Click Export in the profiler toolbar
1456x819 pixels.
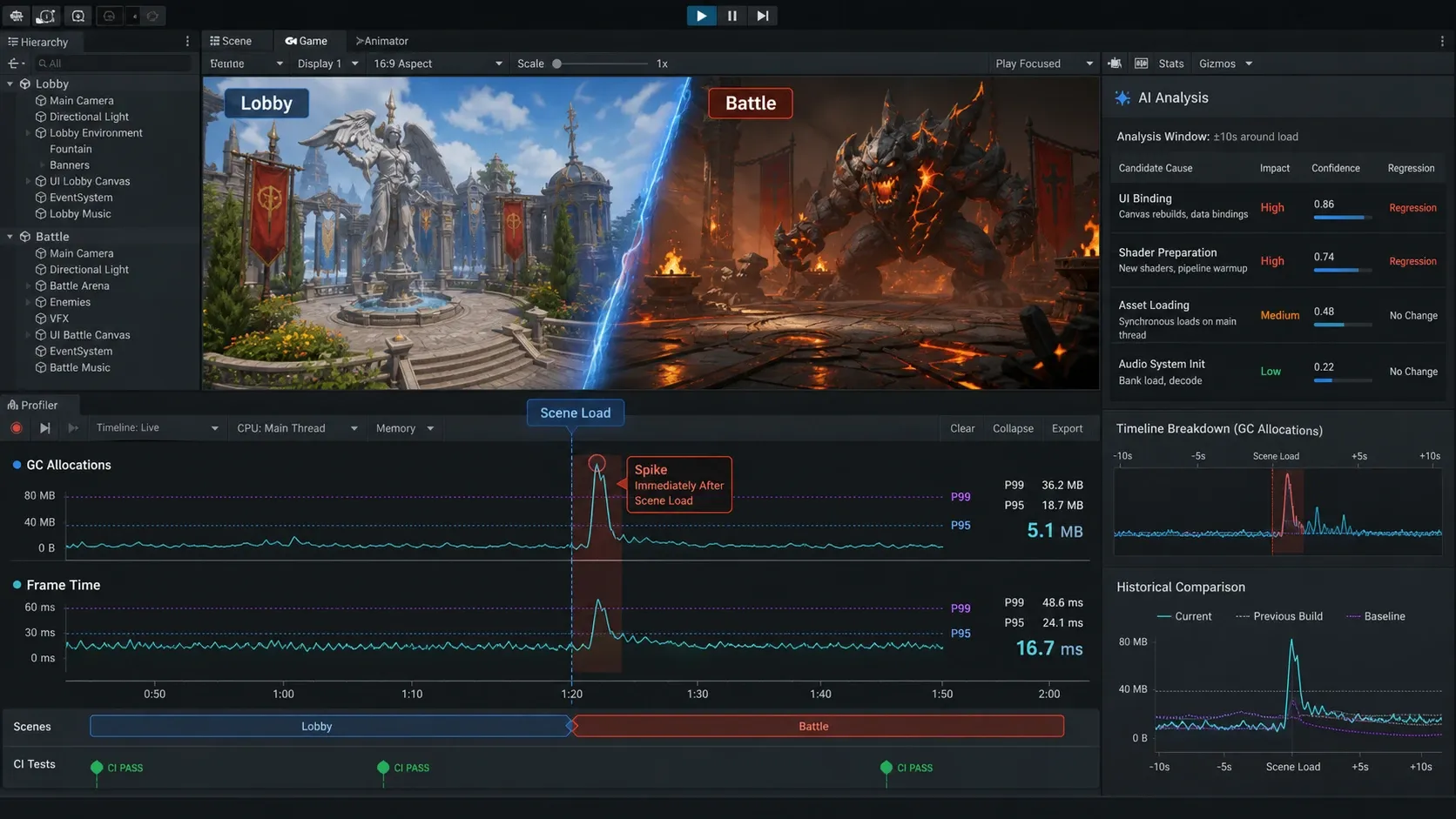pyautogui.click(x=1067, y=428)
